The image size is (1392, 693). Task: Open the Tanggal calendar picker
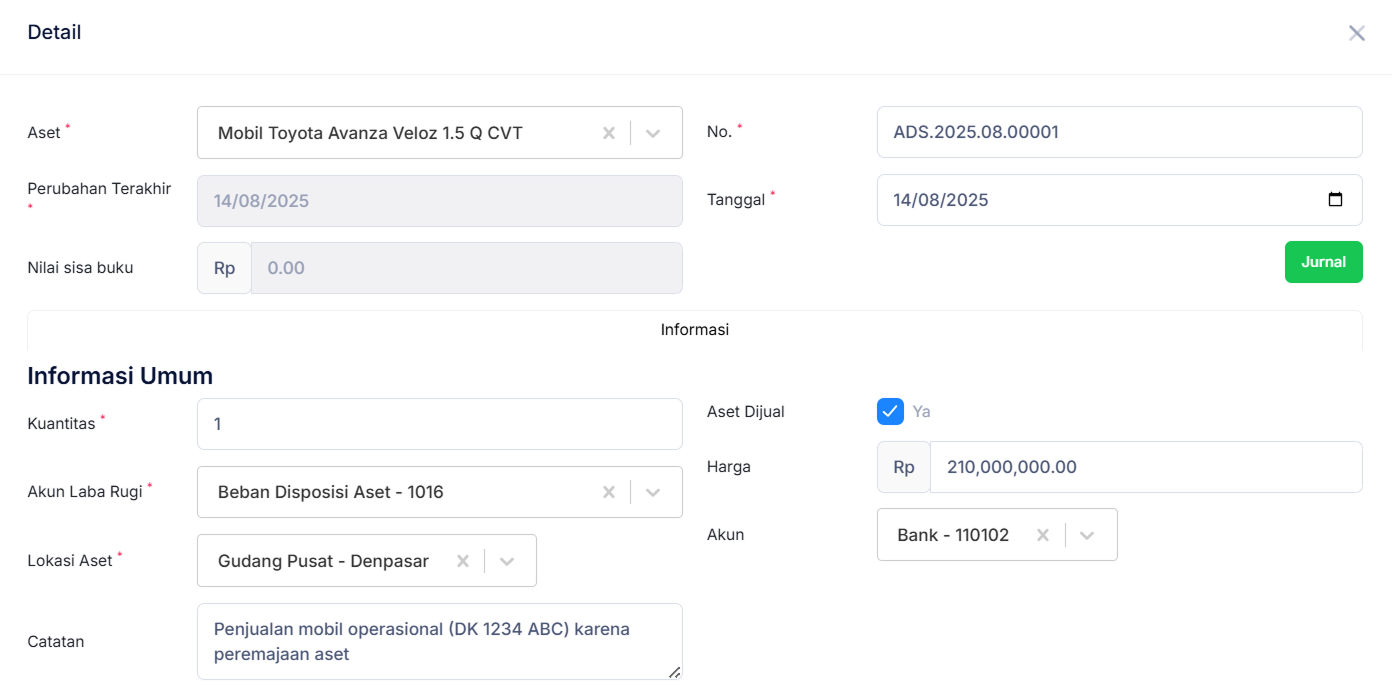(x=1335, y=200)
